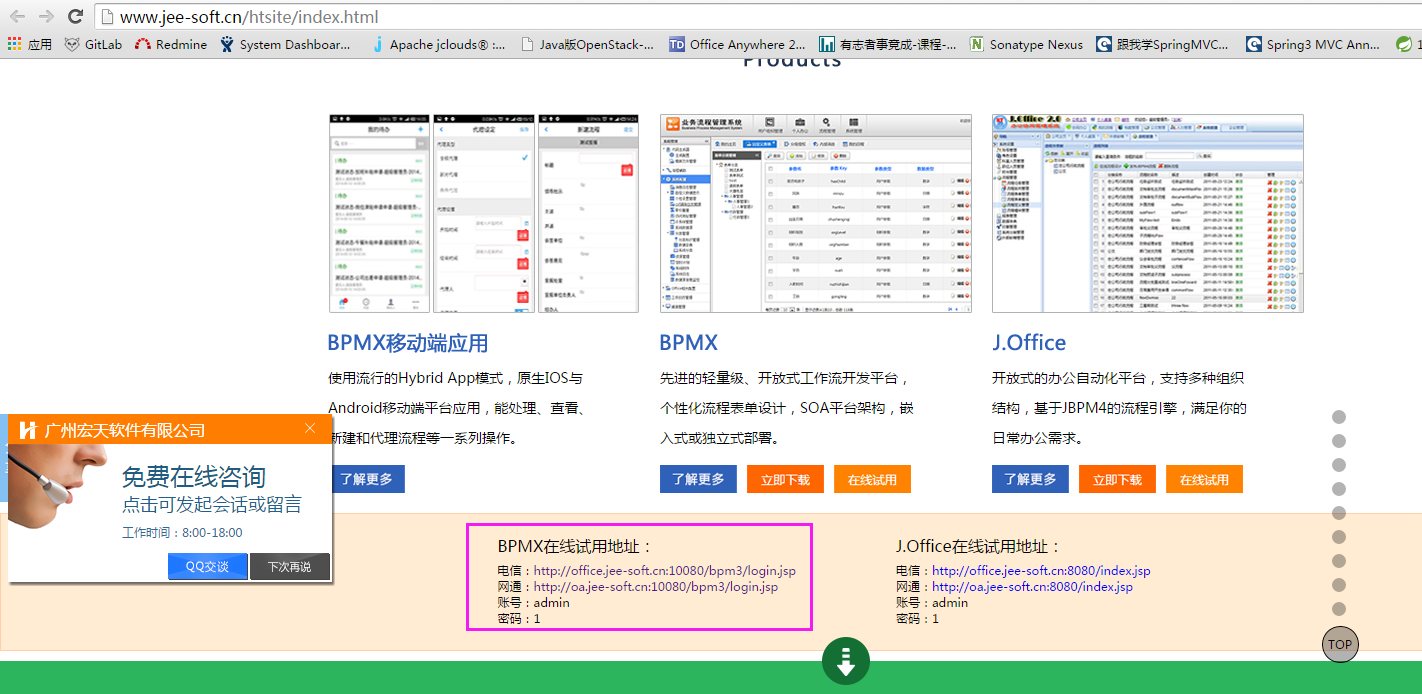Click the TOP back-to-top button
The width and height of the screenshot is (1422, 694).
click(1340, 644)
